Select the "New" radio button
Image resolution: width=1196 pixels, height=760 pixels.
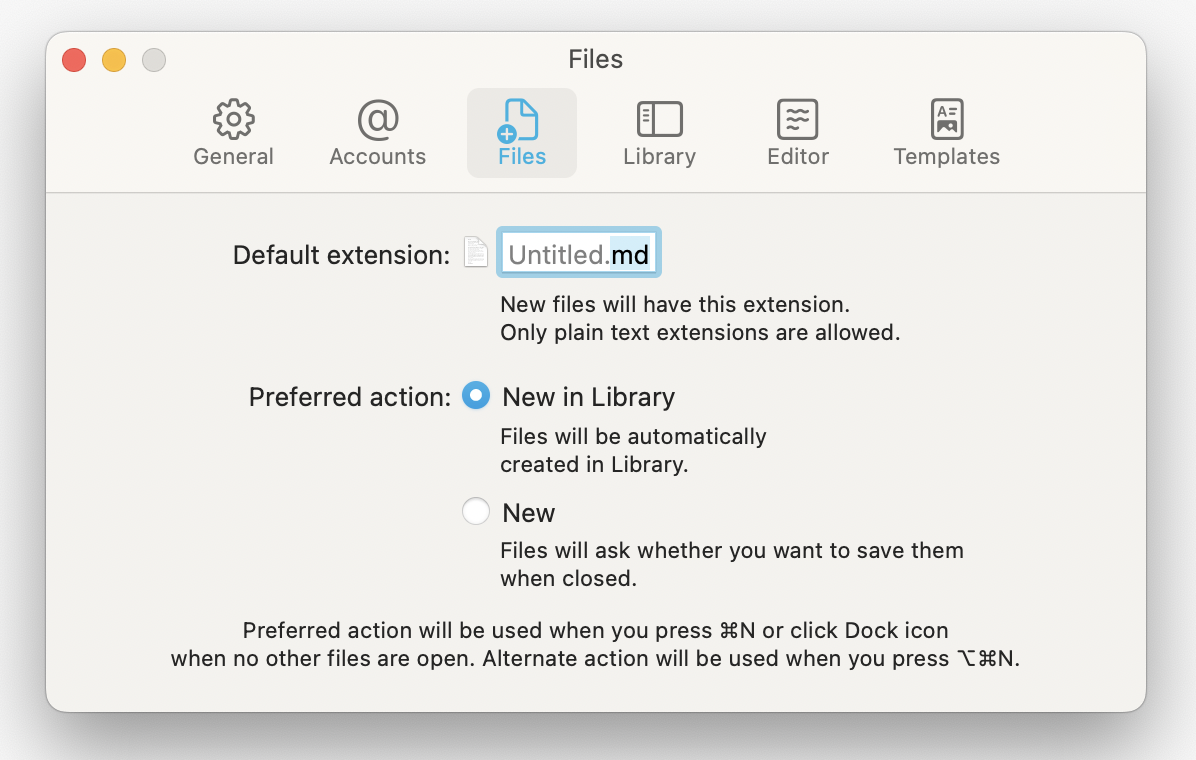pyautogui.click(x=476, y=512)
